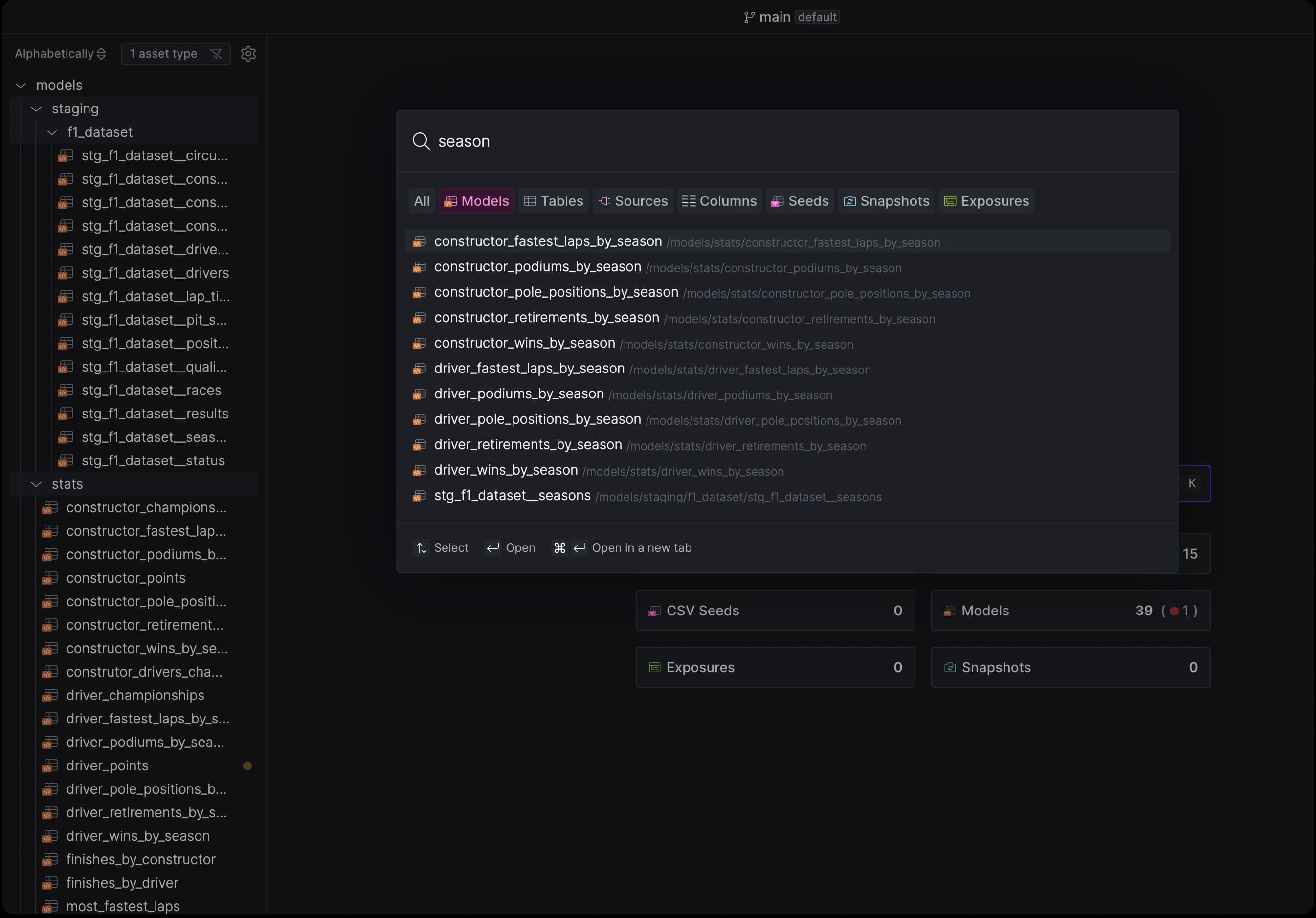Click the Snapshots card icon
1316x918 pixels.
(949, 668)
